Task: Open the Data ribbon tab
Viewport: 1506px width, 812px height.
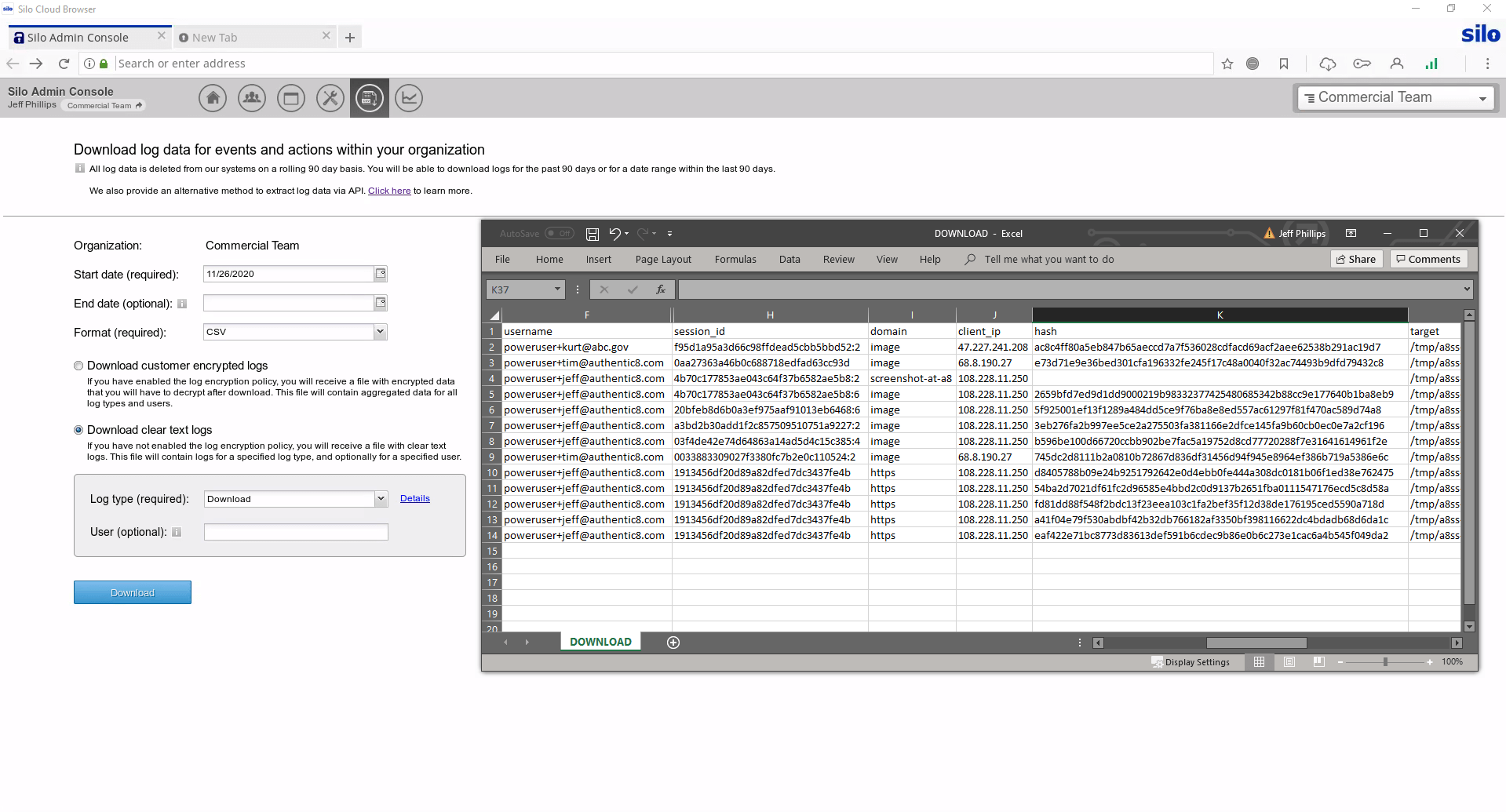Action: coord(789,260)
